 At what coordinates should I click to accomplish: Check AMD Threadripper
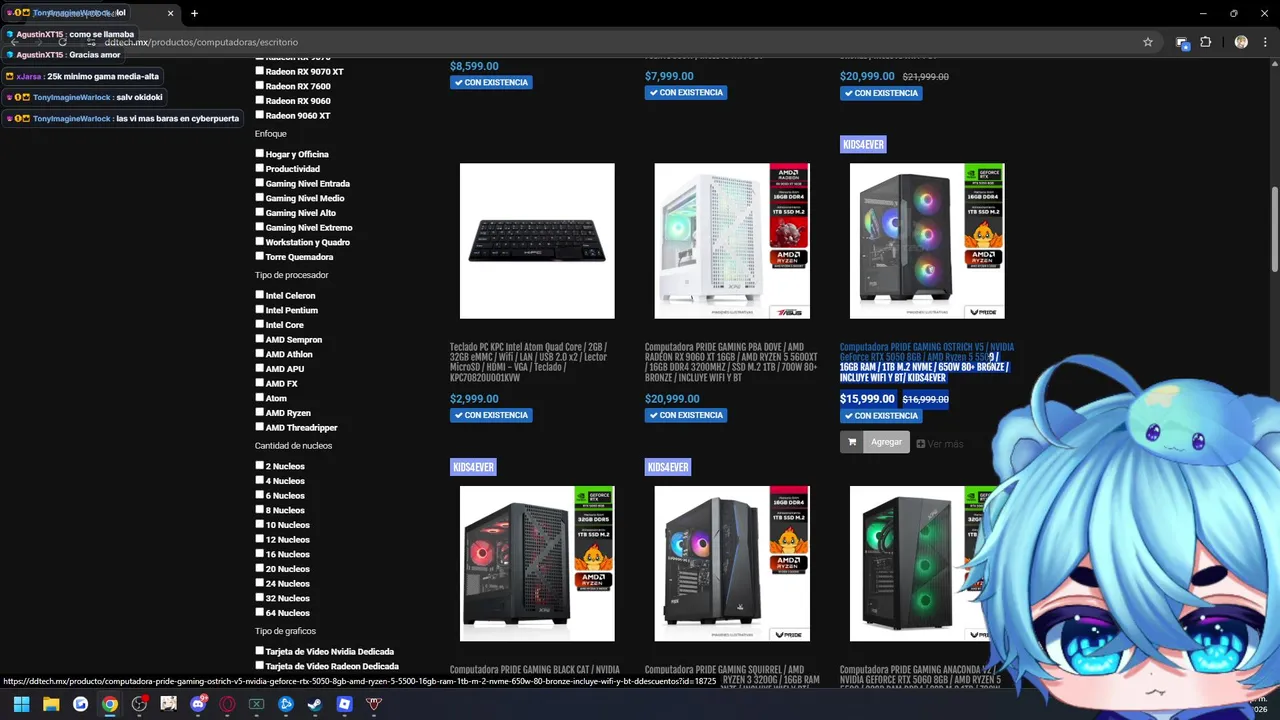260,427
